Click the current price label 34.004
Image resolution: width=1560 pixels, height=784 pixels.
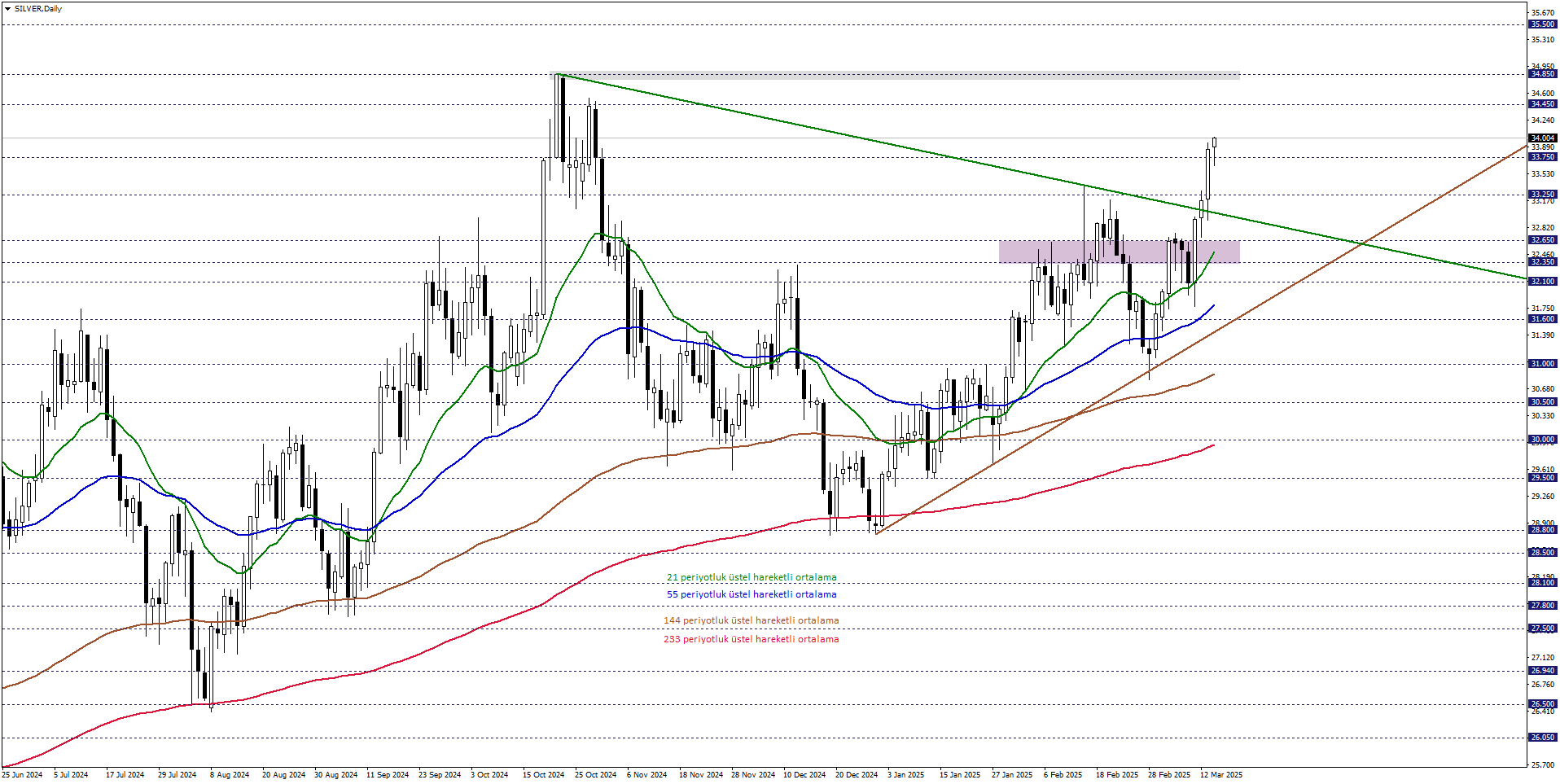(1543, 138)
